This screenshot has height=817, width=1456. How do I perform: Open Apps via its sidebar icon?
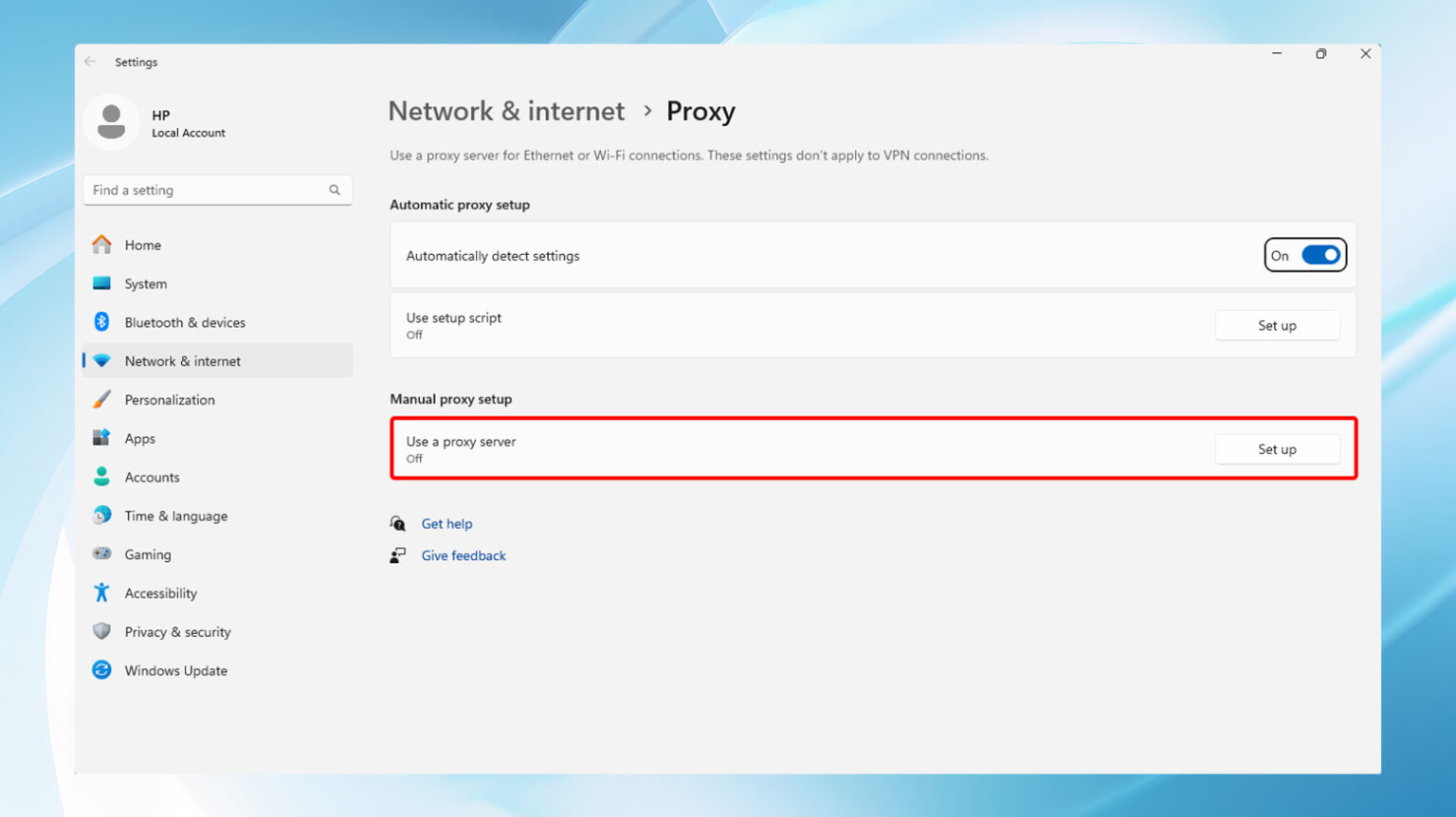click(101, 438)
